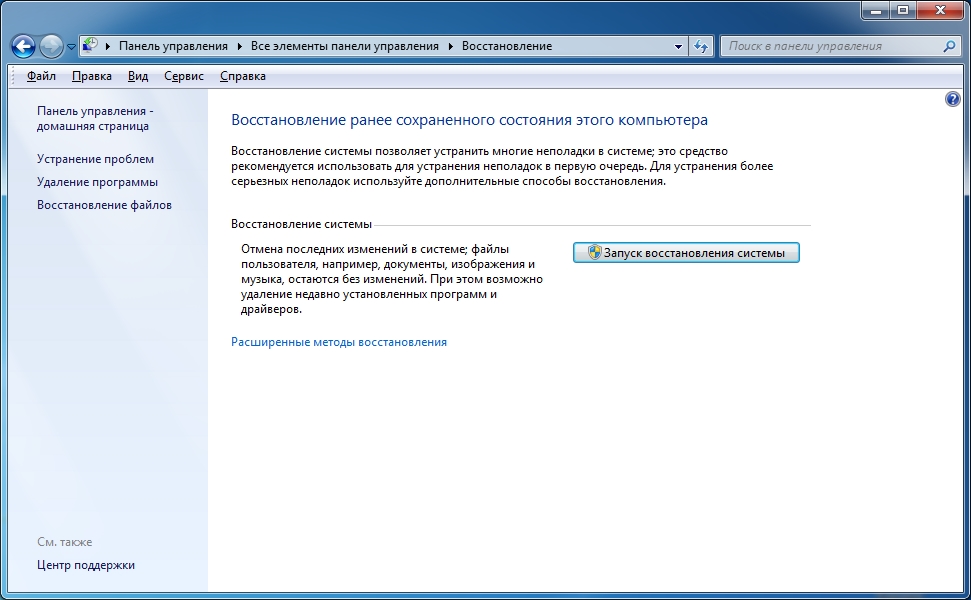Open the Файл menu
Image resolution: width=971 pixels, height=600 pixels.
tap(41, 76)
